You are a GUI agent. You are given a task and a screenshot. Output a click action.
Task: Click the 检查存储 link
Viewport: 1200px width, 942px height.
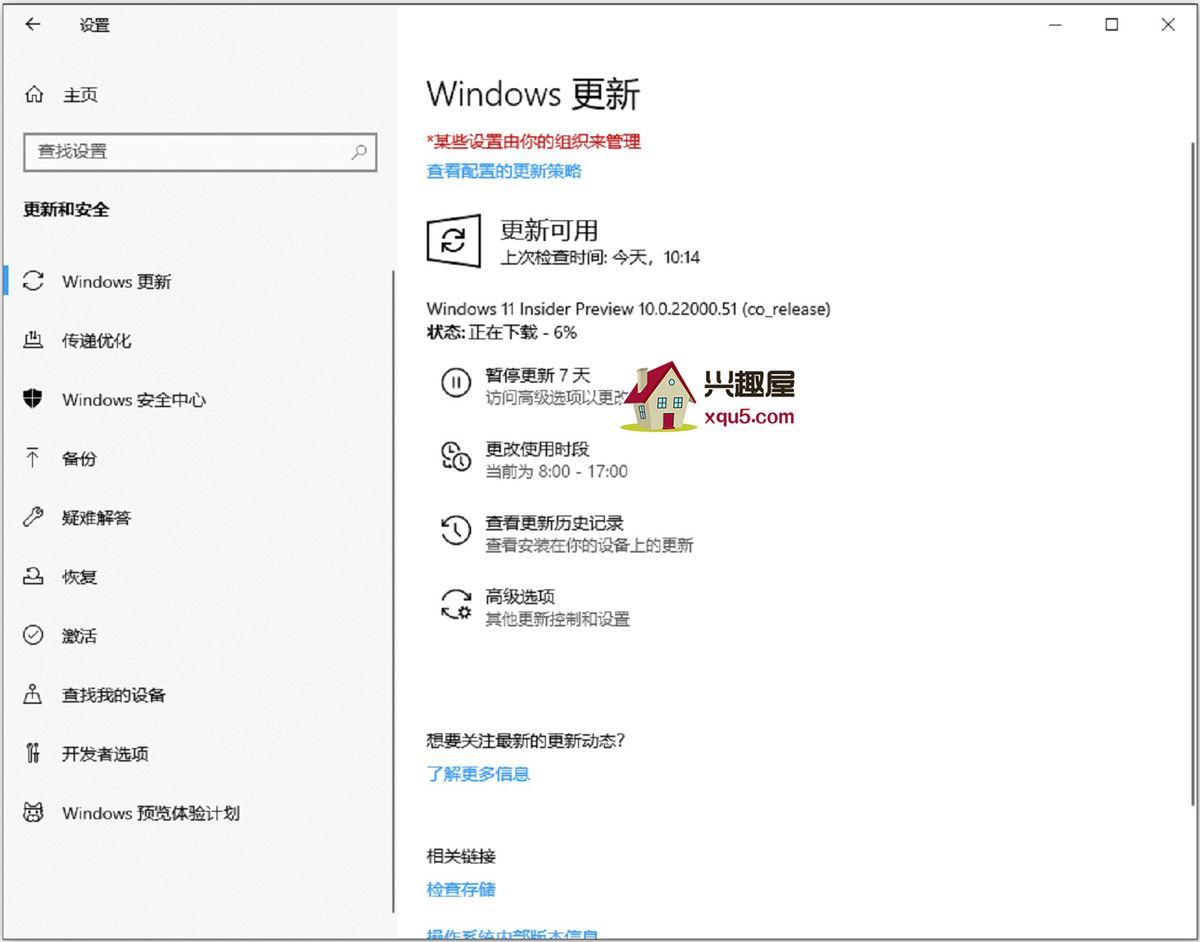coord(461,889)
